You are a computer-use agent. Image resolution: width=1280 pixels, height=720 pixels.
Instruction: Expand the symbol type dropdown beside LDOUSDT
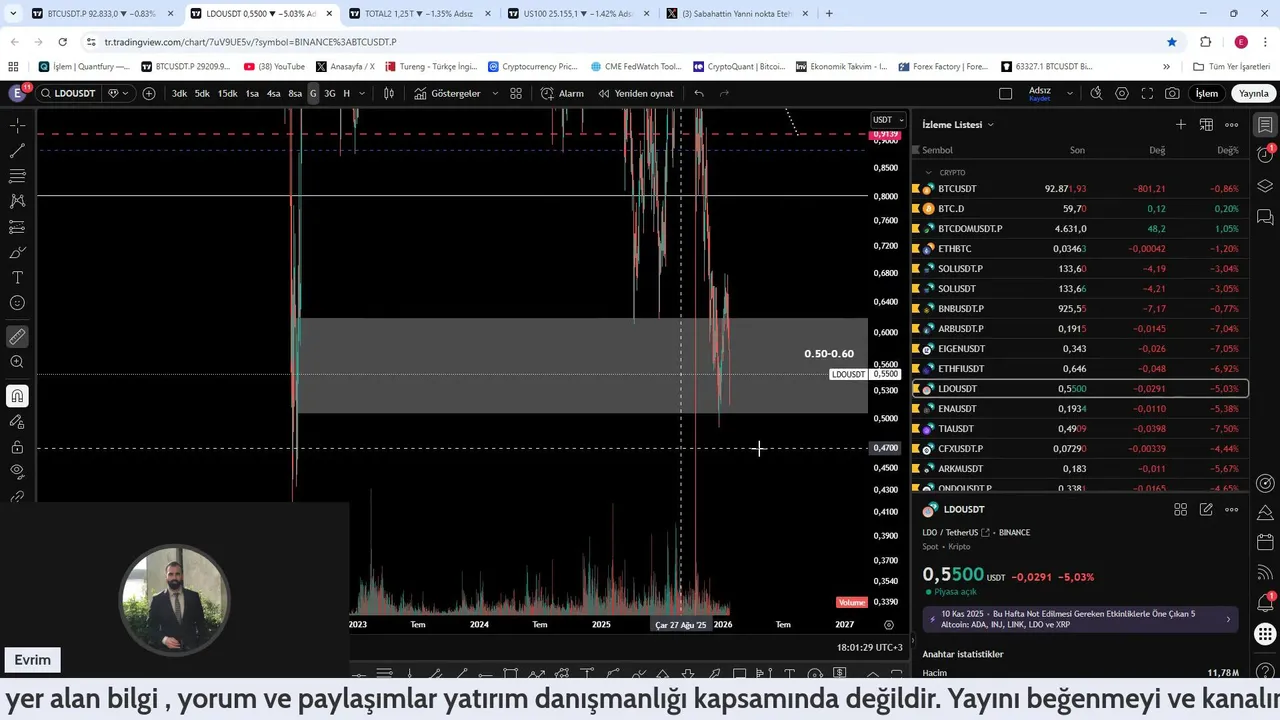(117, 93)
